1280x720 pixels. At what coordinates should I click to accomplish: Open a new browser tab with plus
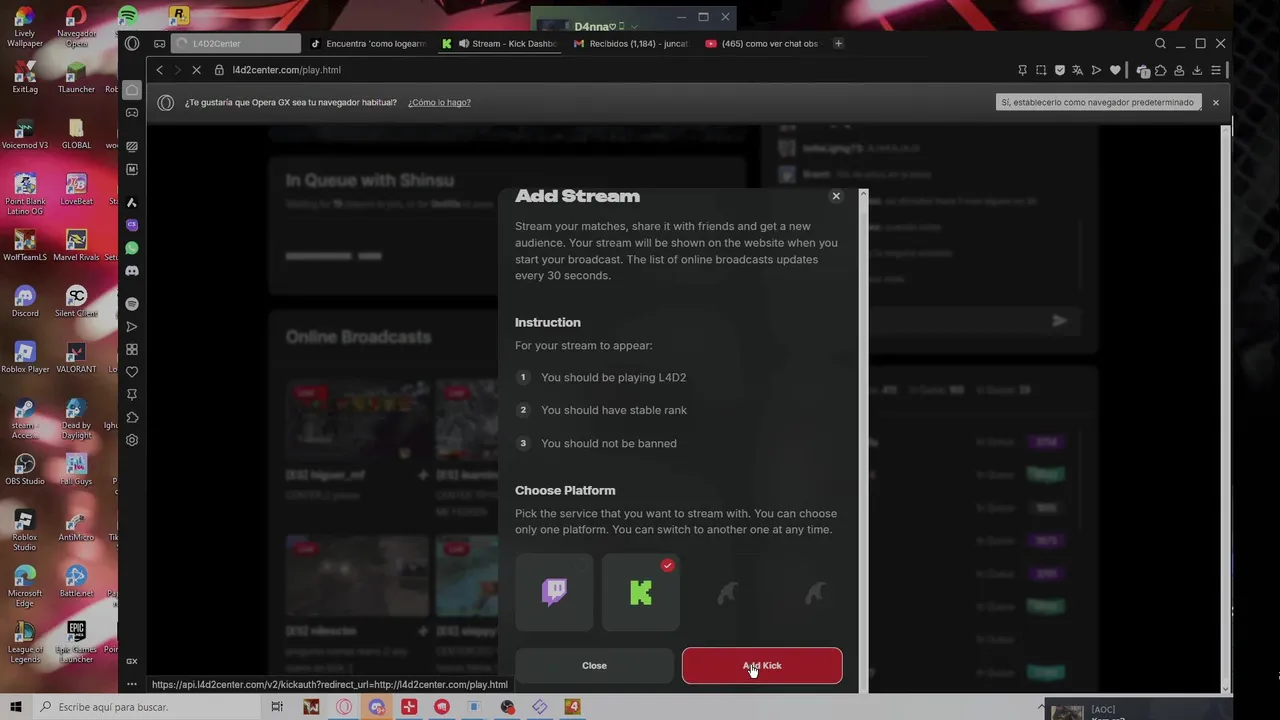(838, 43)
